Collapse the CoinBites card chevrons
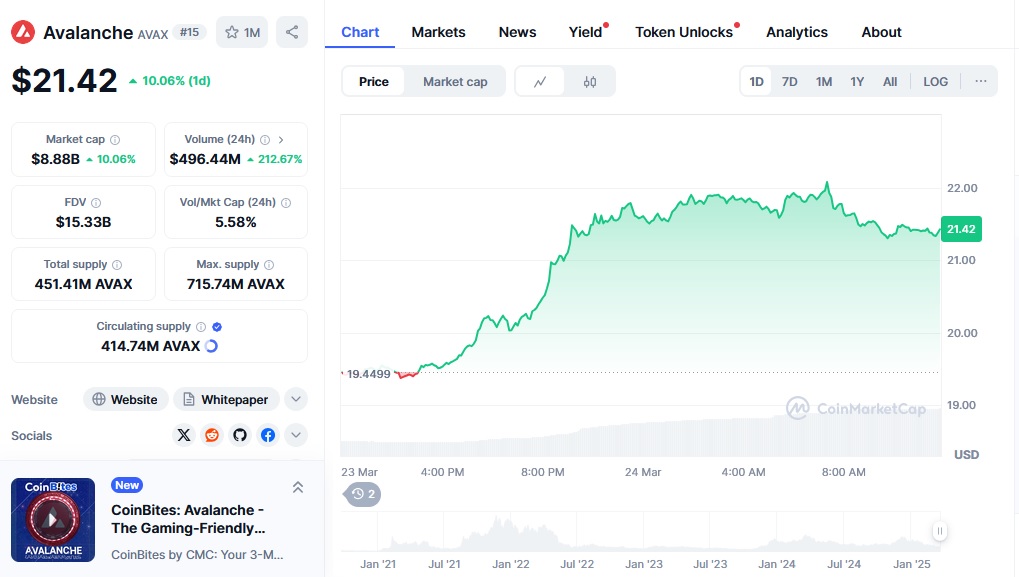Viewport: 1019px width, 577px height. tap(298, 487)
